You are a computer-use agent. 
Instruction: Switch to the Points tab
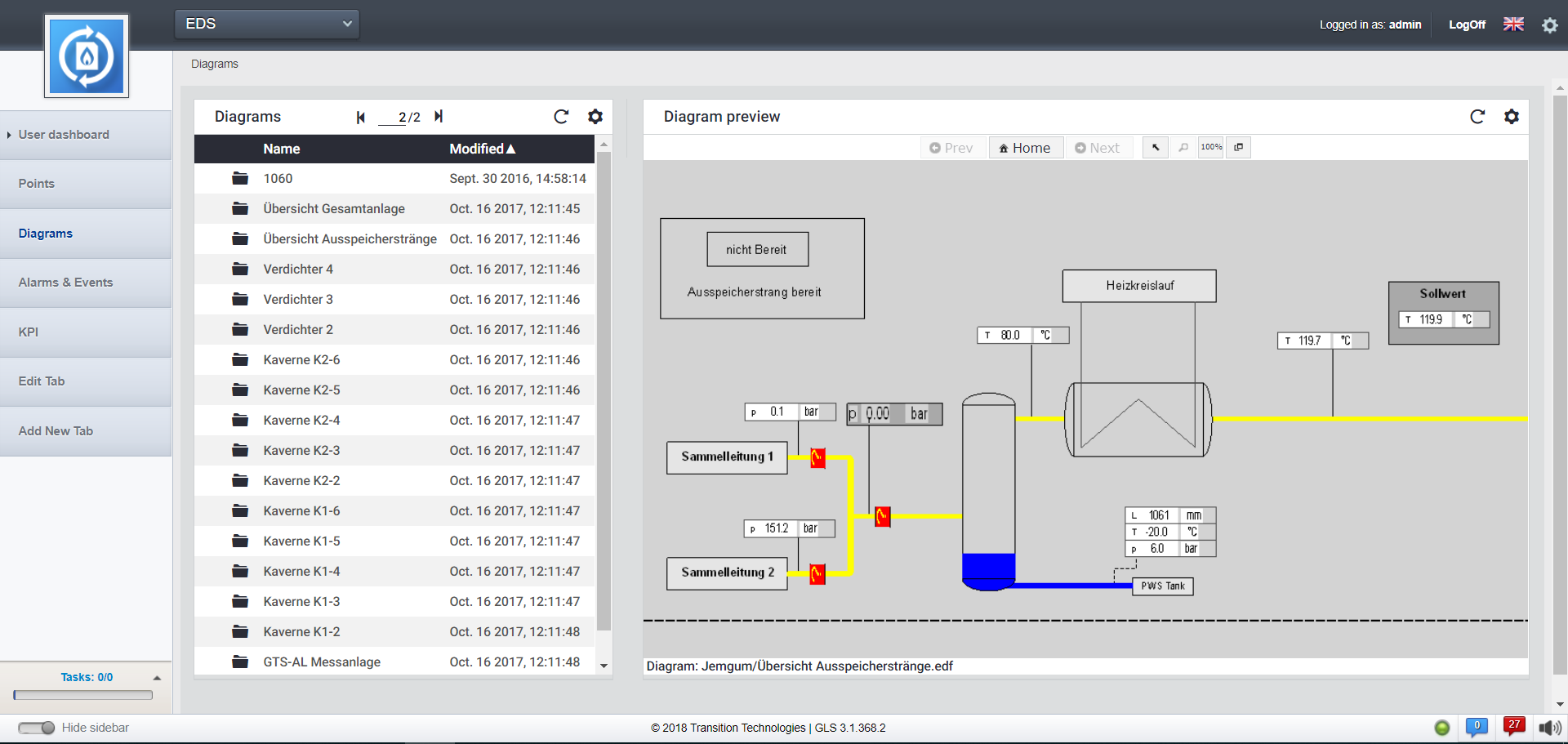coord(37,184)
